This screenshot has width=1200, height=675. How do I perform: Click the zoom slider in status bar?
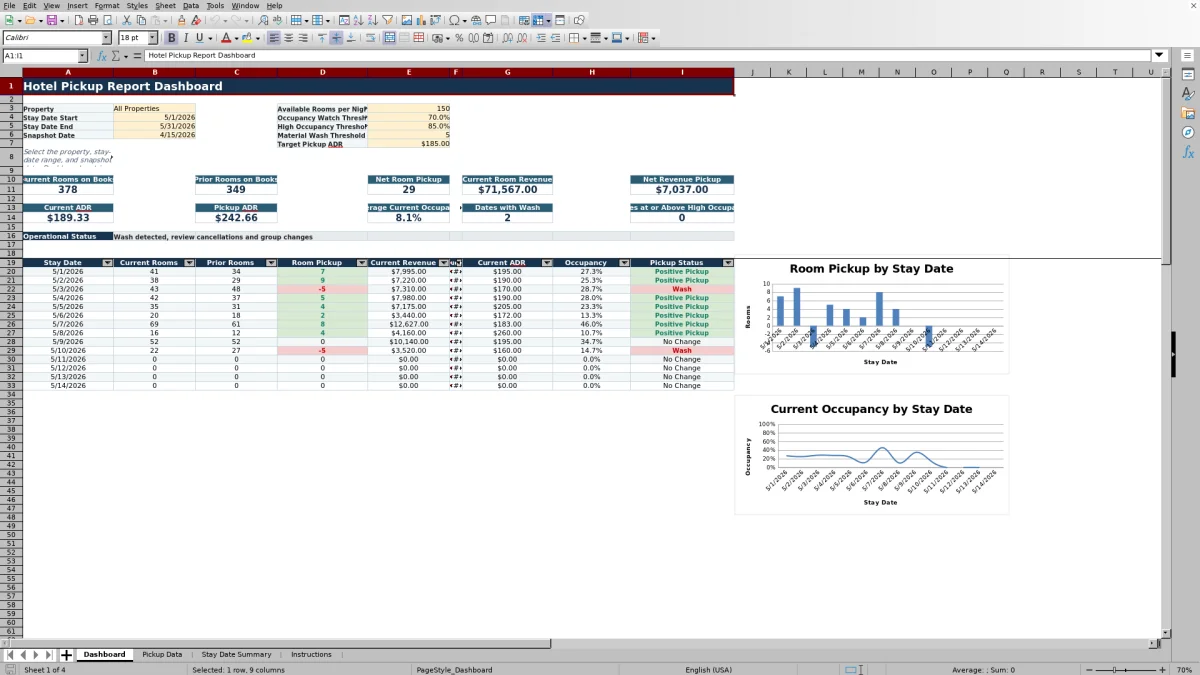[1125, 670]
